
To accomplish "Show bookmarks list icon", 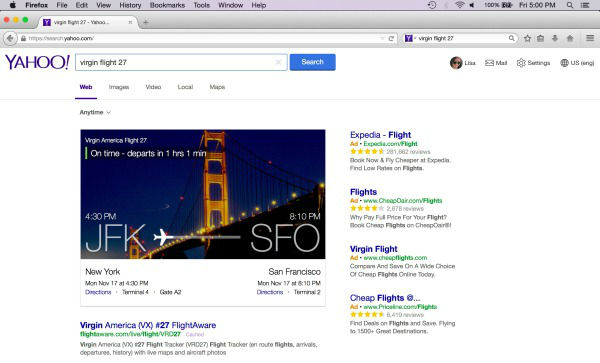I will pyautogui.click(x=540, y=38).
